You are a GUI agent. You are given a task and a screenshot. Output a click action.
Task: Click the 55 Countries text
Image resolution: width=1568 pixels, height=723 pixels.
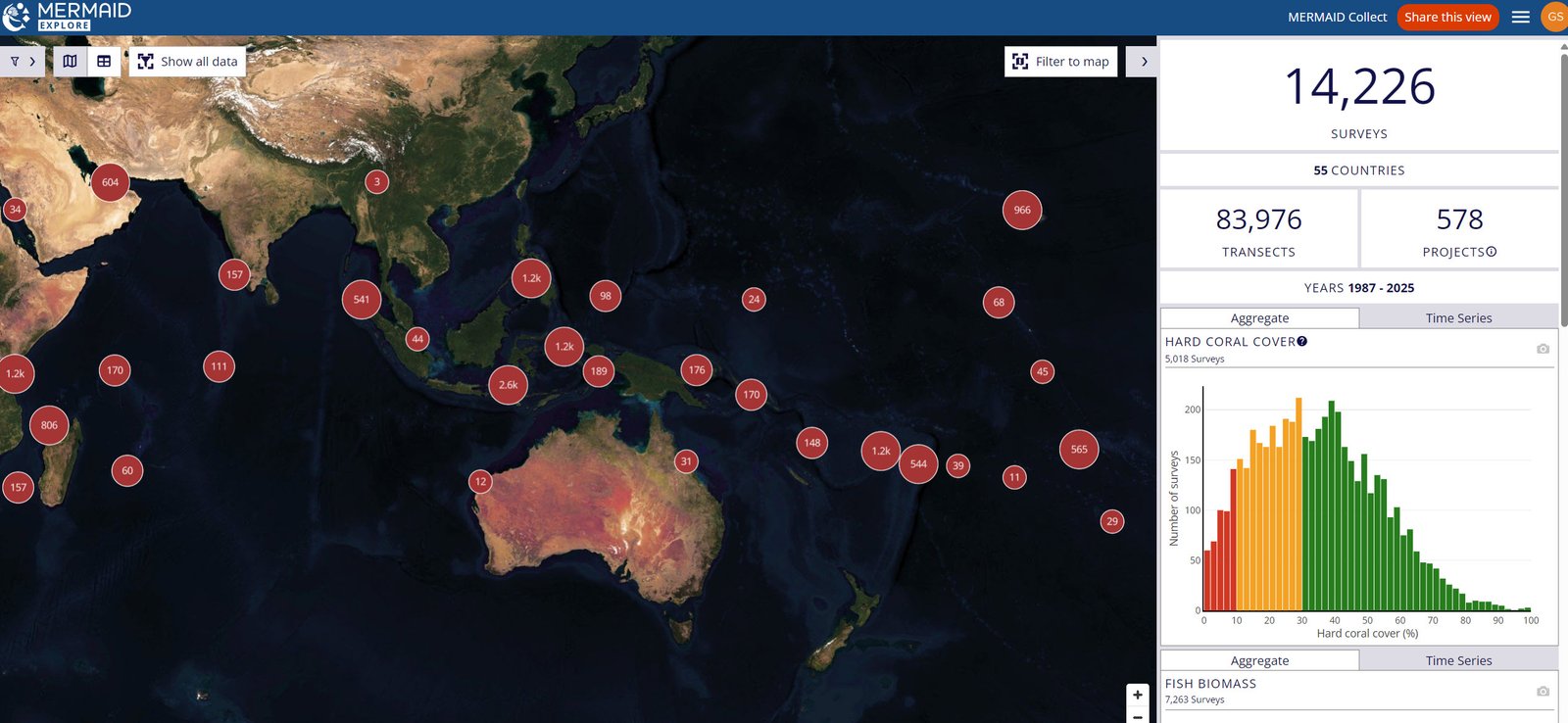pos(1359,170)
